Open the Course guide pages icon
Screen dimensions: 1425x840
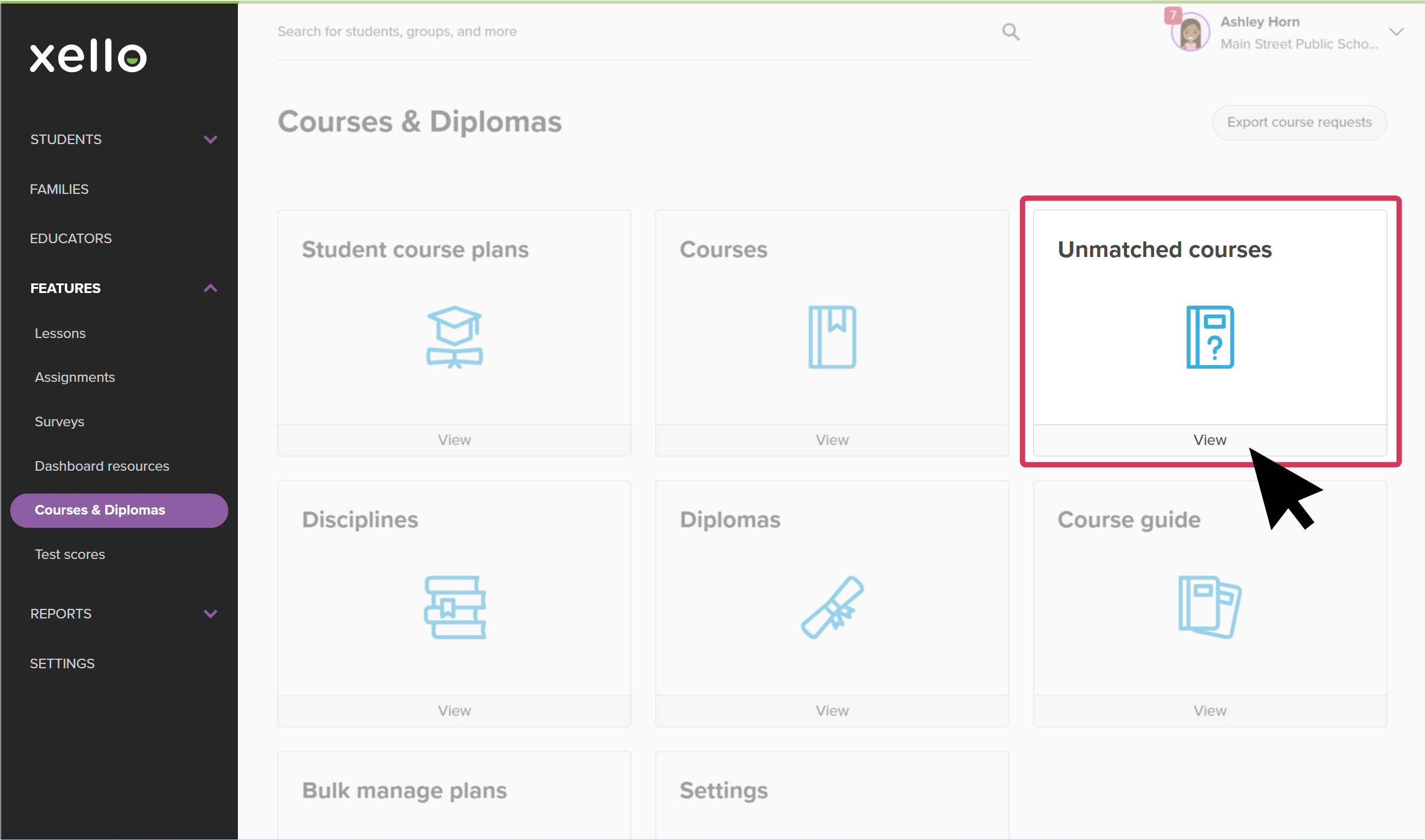point(1210,607)
